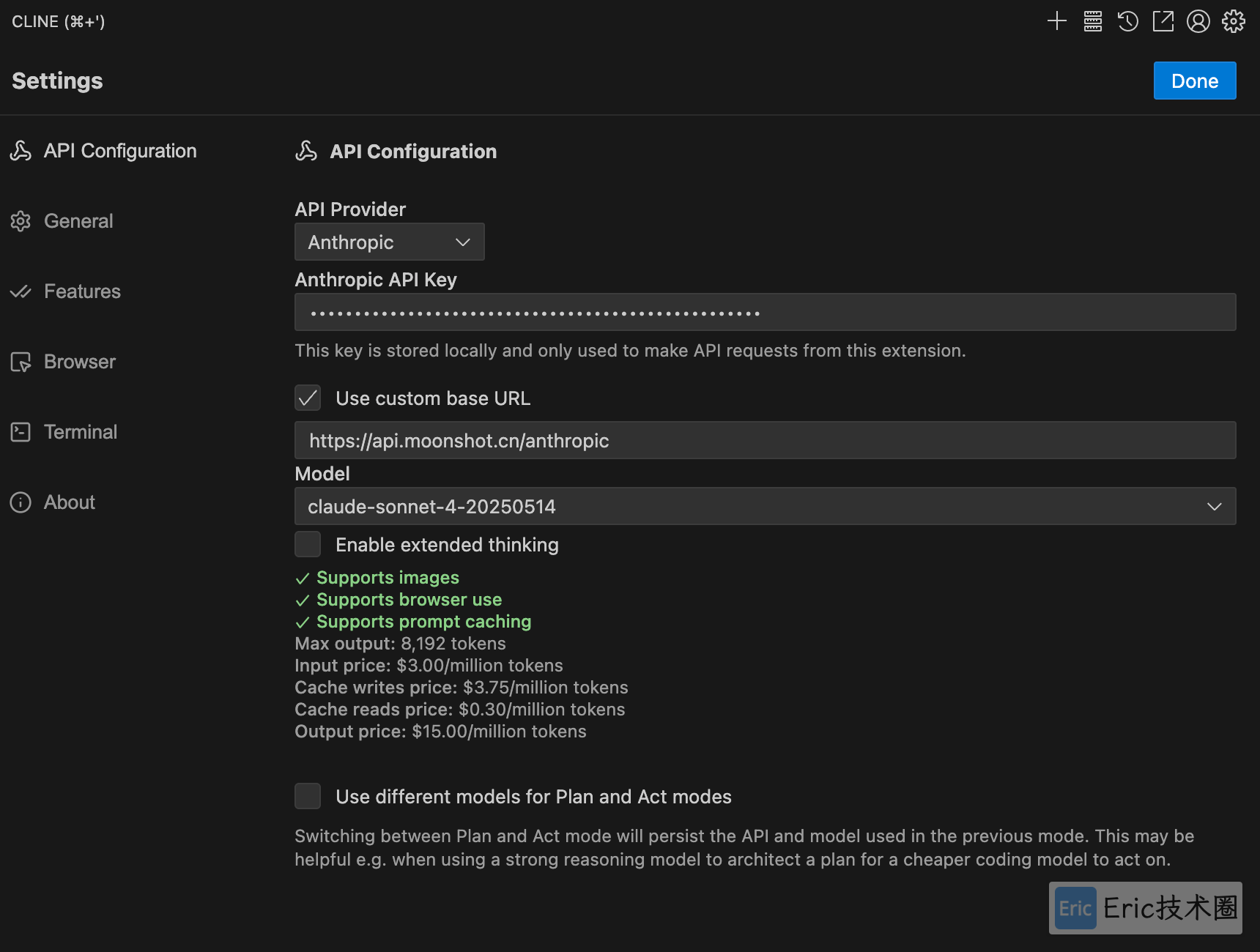Switch to the Browser settings tab
The image size is (1260, 952).
pyautogui.click(x=80, y=362)
